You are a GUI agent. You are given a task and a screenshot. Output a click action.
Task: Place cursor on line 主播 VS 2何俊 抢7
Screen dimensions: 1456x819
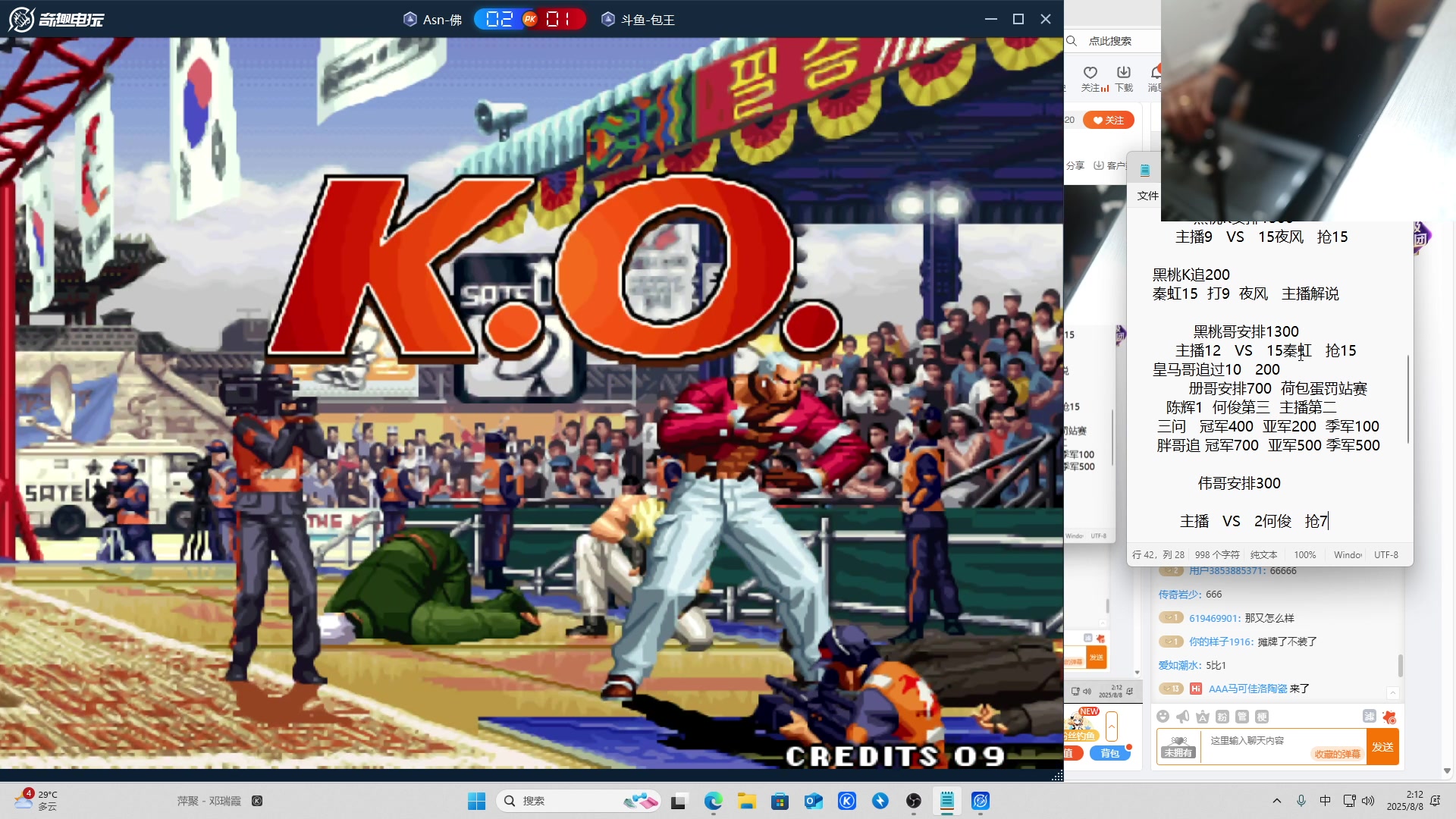(1254, 521)
